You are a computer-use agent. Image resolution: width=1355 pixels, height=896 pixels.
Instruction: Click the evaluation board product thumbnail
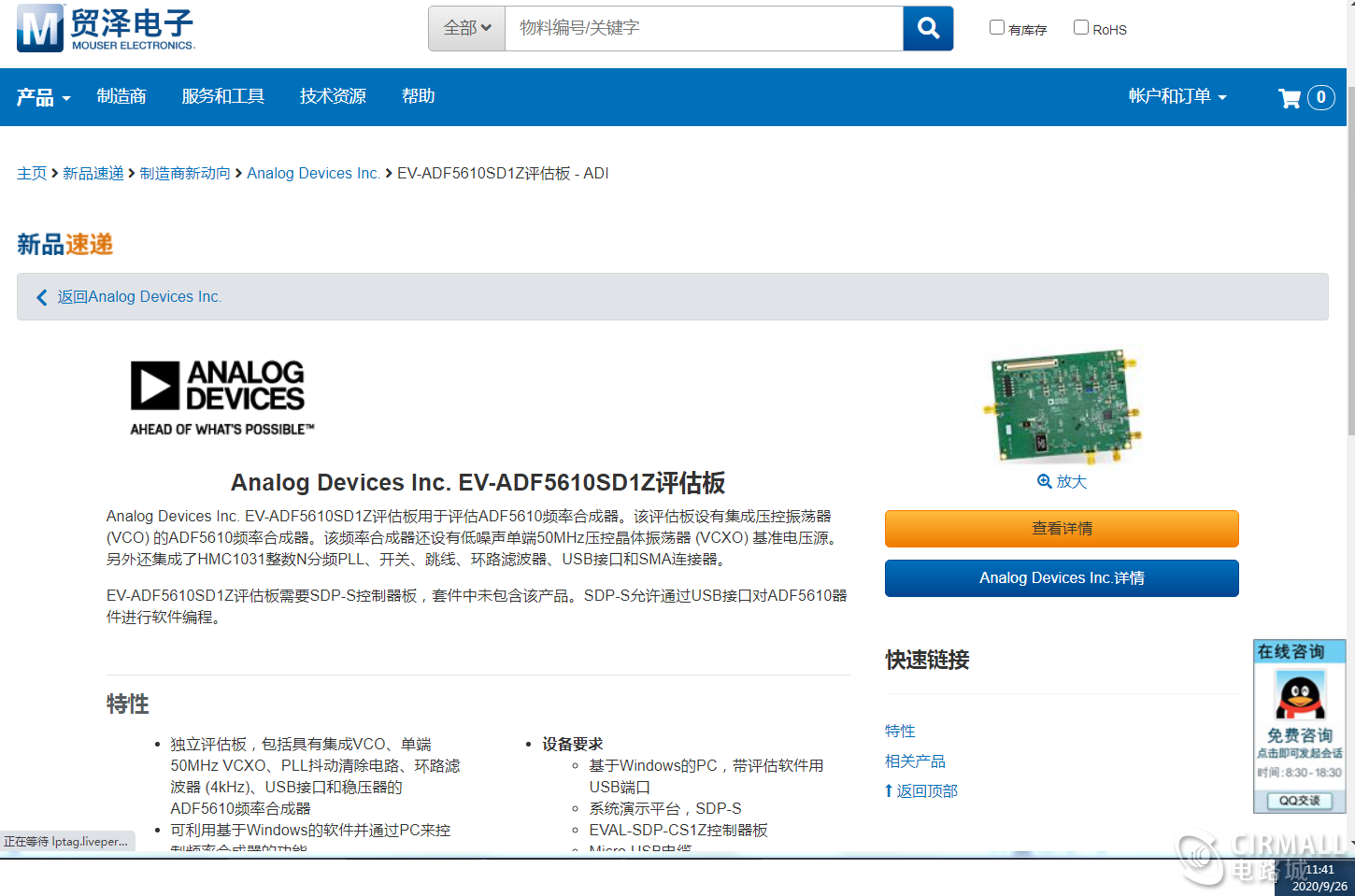(x=1062, y=407)
